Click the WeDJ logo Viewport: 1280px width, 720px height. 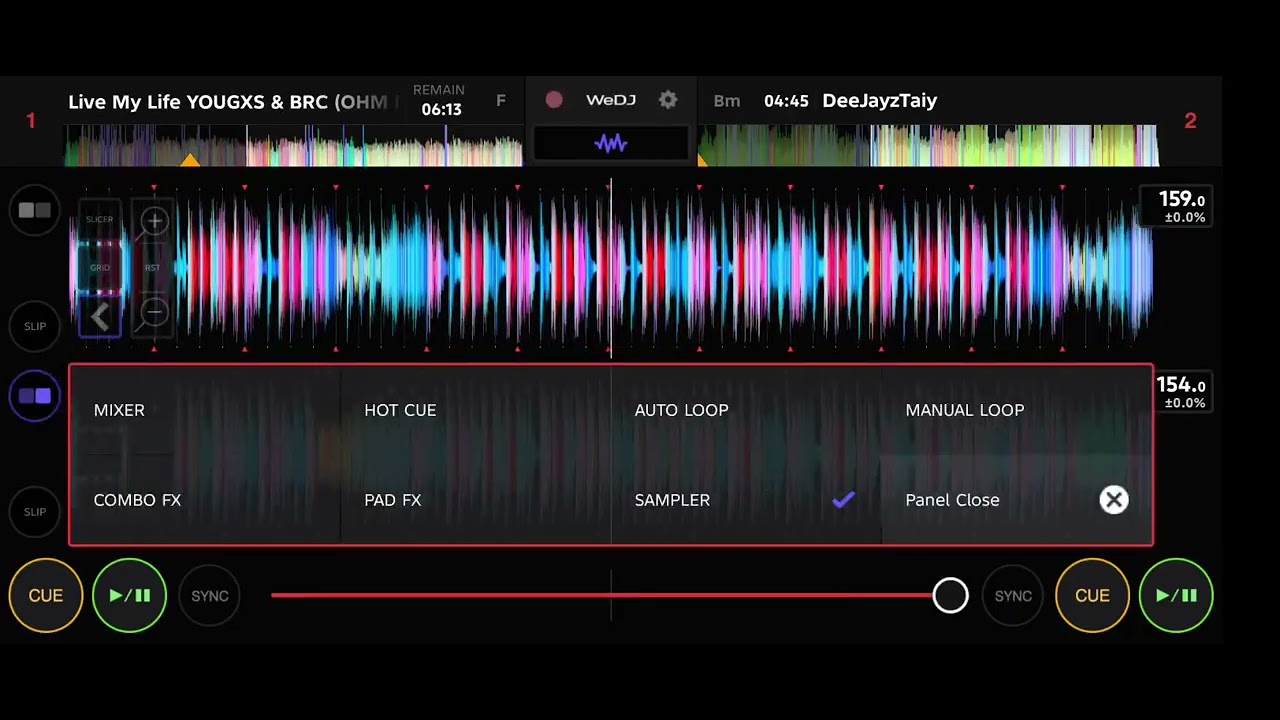point(611,100)
